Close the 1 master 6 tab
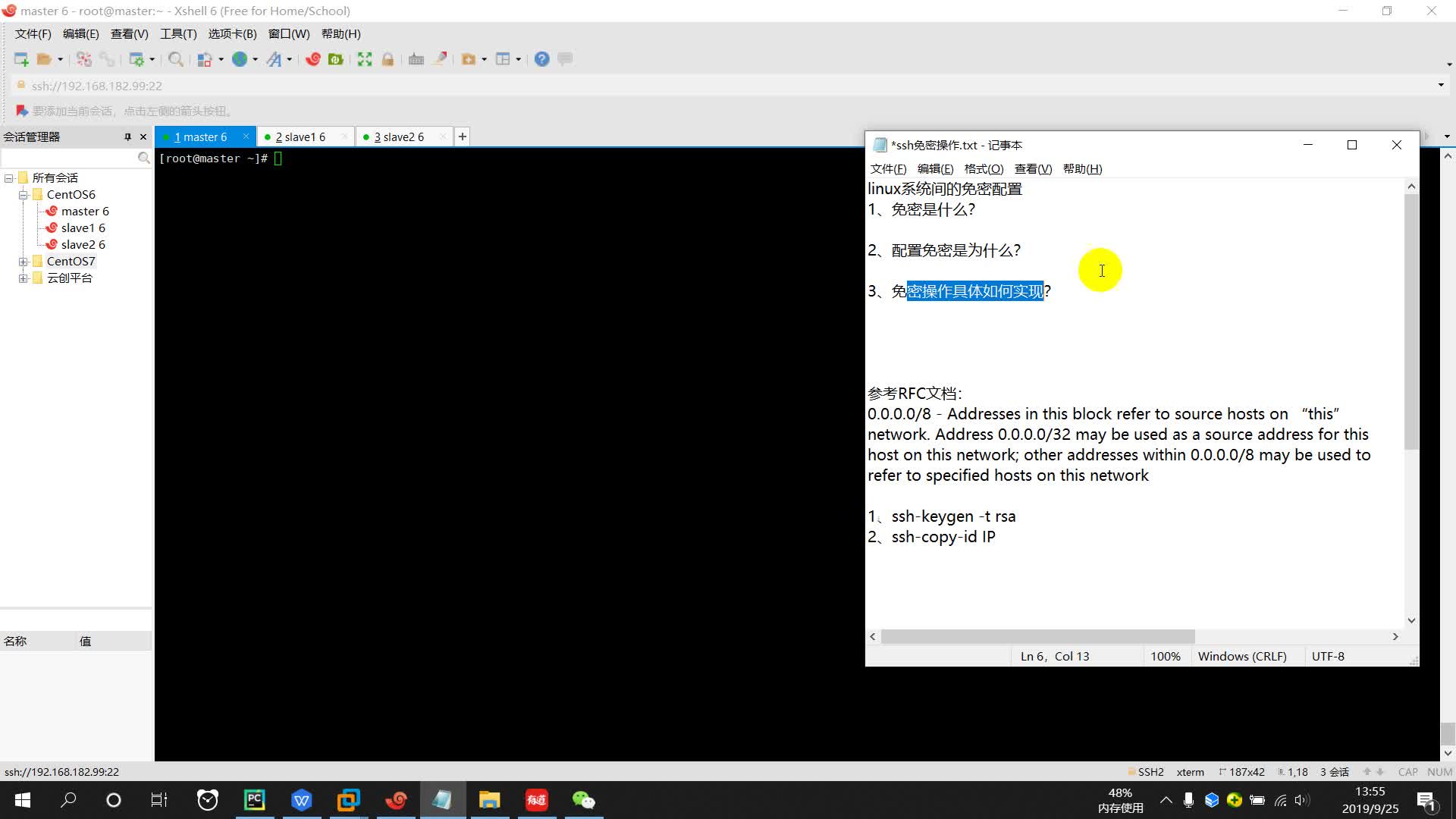The width and height of the screenshot is (1456, 819). (246, 136)
